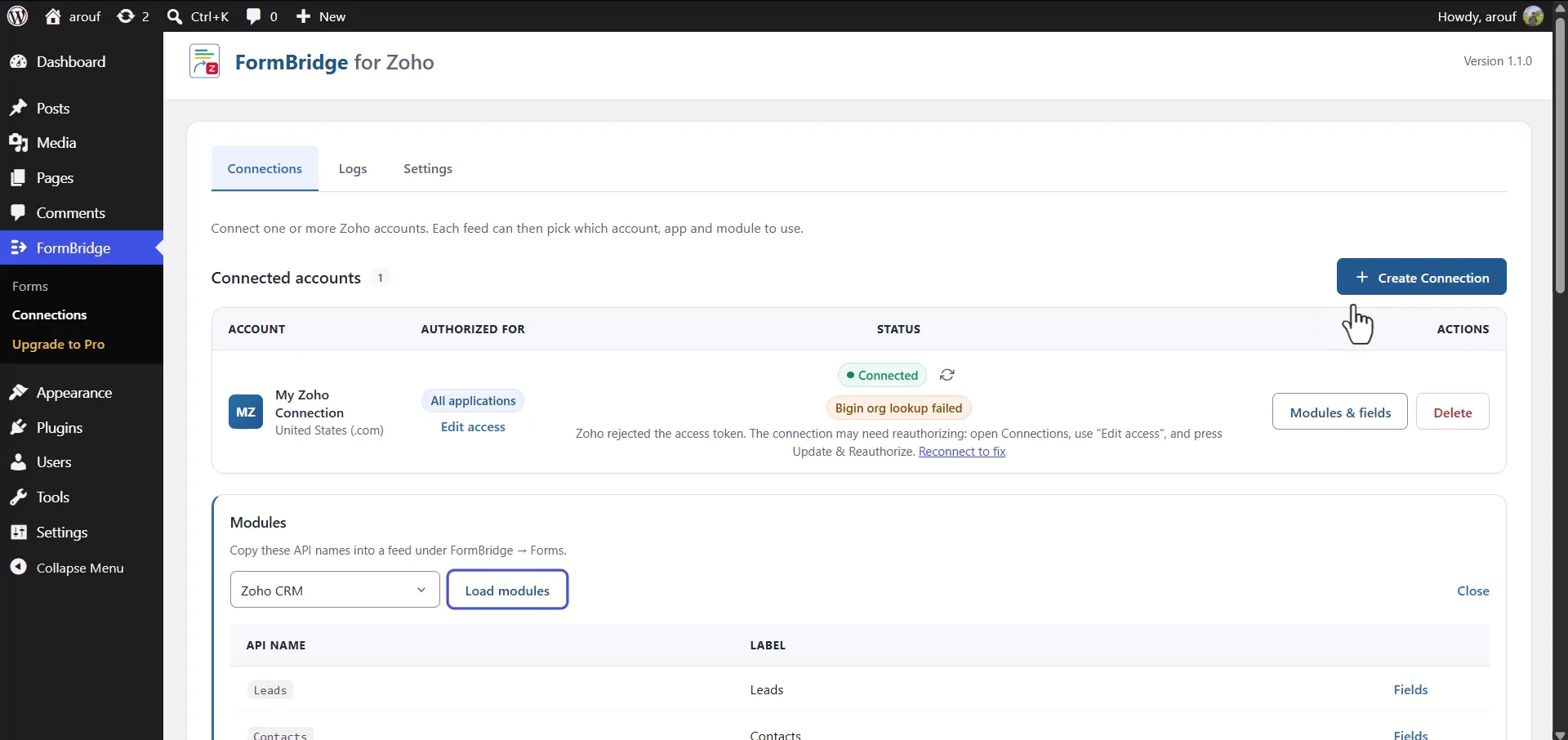Click the My Zoho Connection account name
Image resolution: width=1568 pixels, height=740 pixels.
click(310, 404)
